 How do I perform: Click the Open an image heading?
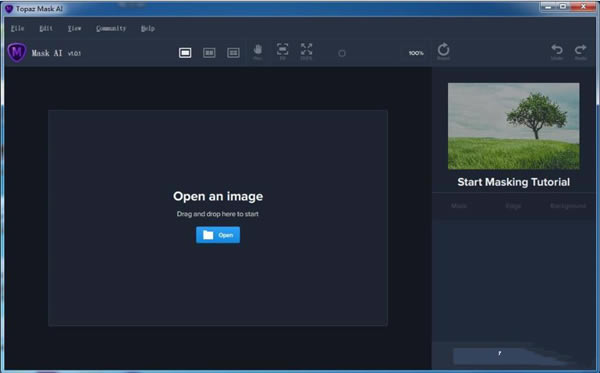click(x=218, y=196)
